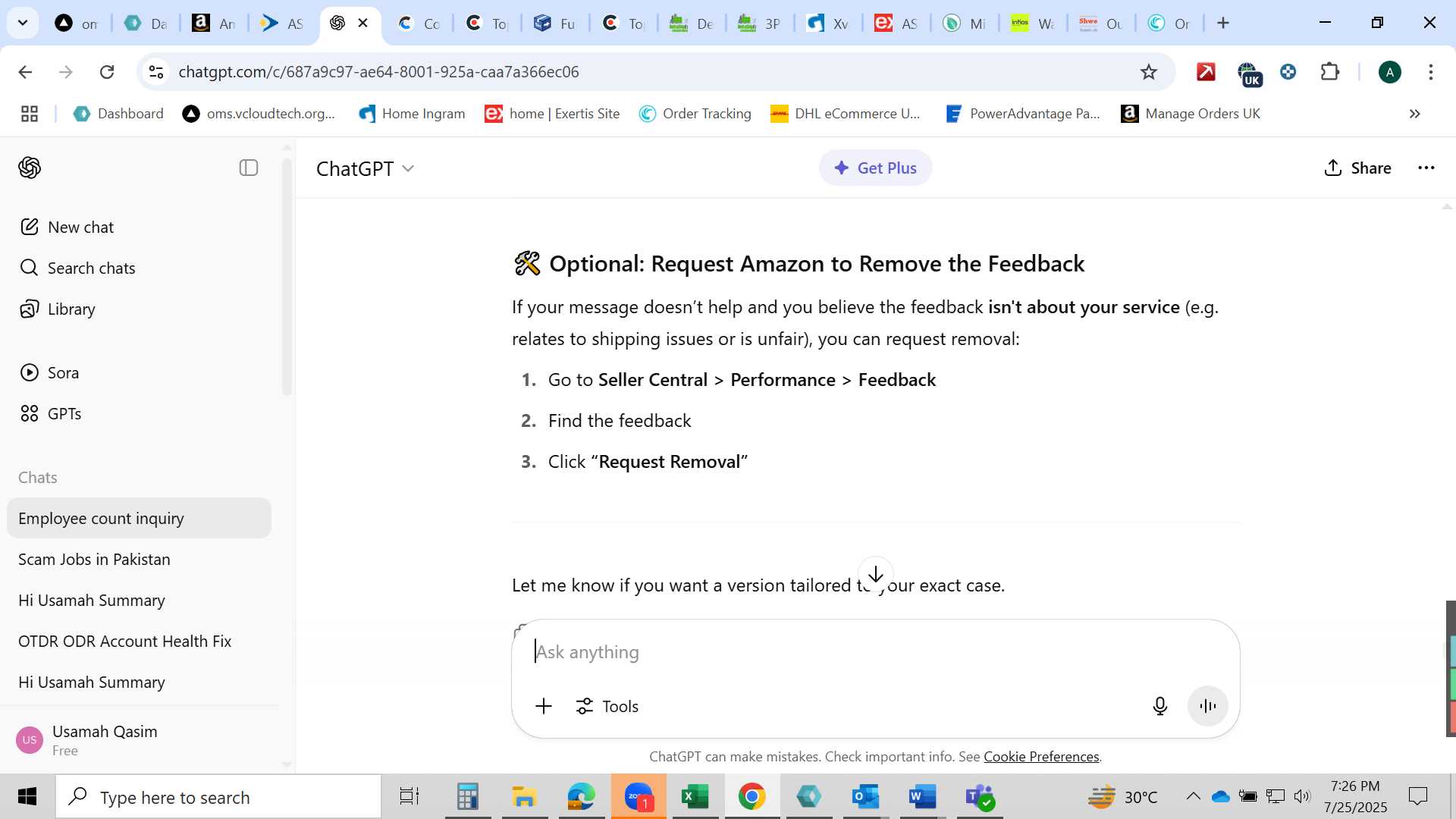The image size is (1456, 819).
Task: Open Usamah Qasim account menu
Action: click(x=140, y=739)
